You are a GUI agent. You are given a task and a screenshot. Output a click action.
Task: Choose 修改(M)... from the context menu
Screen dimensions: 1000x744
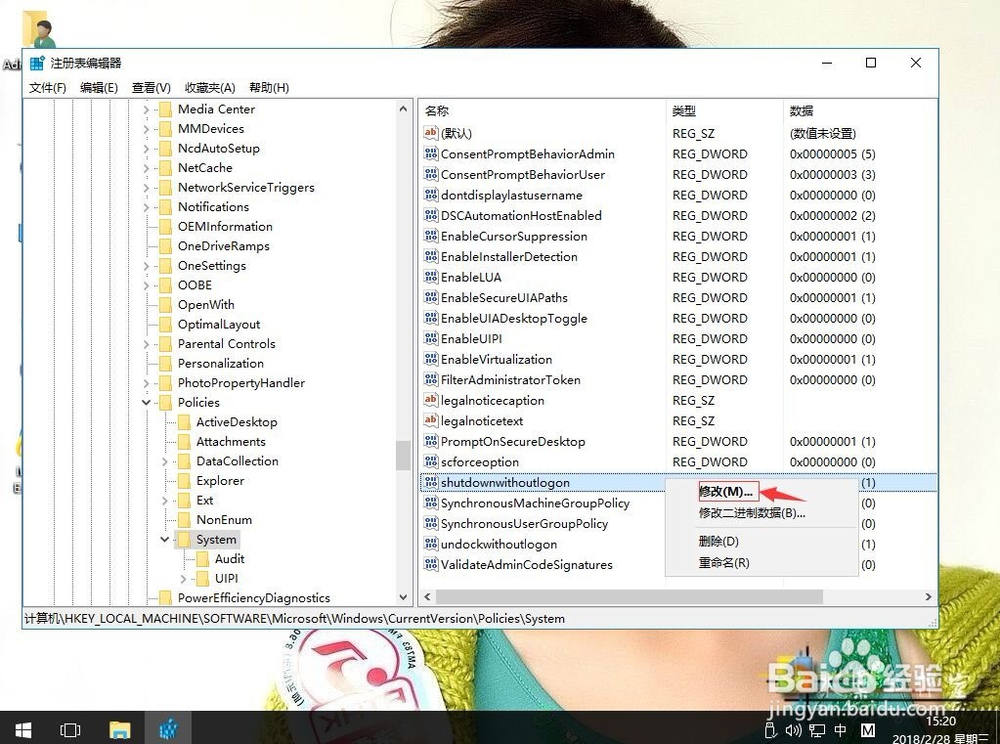coord(727,491)
